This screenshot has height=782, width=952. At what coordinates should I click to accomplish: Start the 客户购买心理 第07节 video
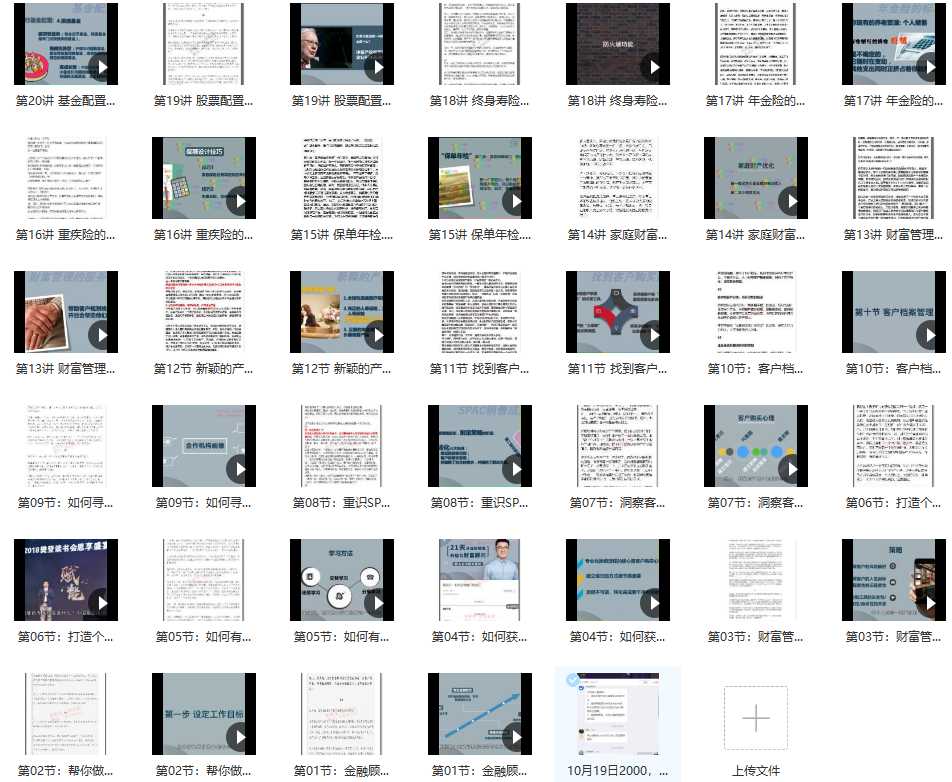791,470
